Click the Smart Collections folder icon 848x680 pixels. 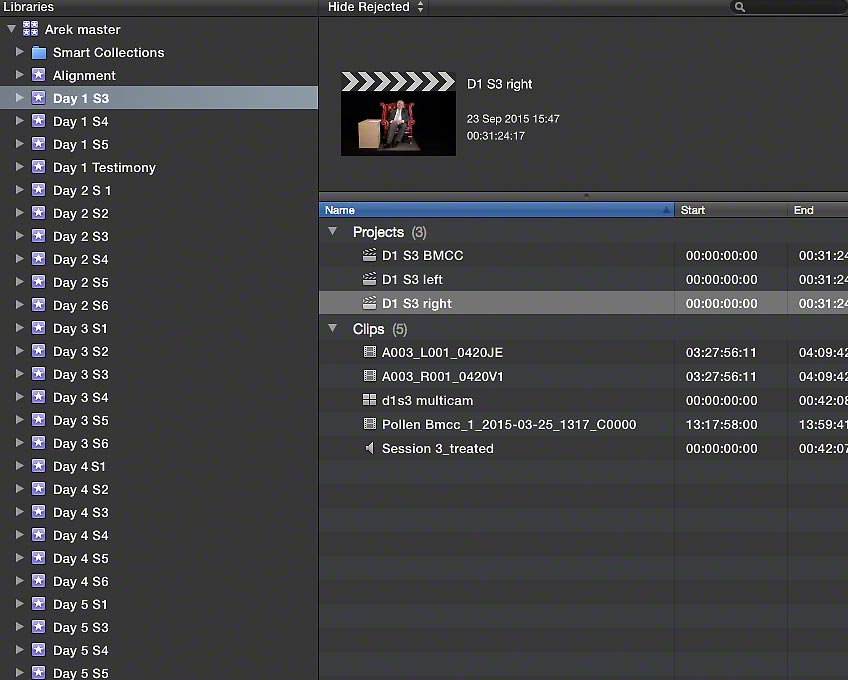click(x=38, y=52)
